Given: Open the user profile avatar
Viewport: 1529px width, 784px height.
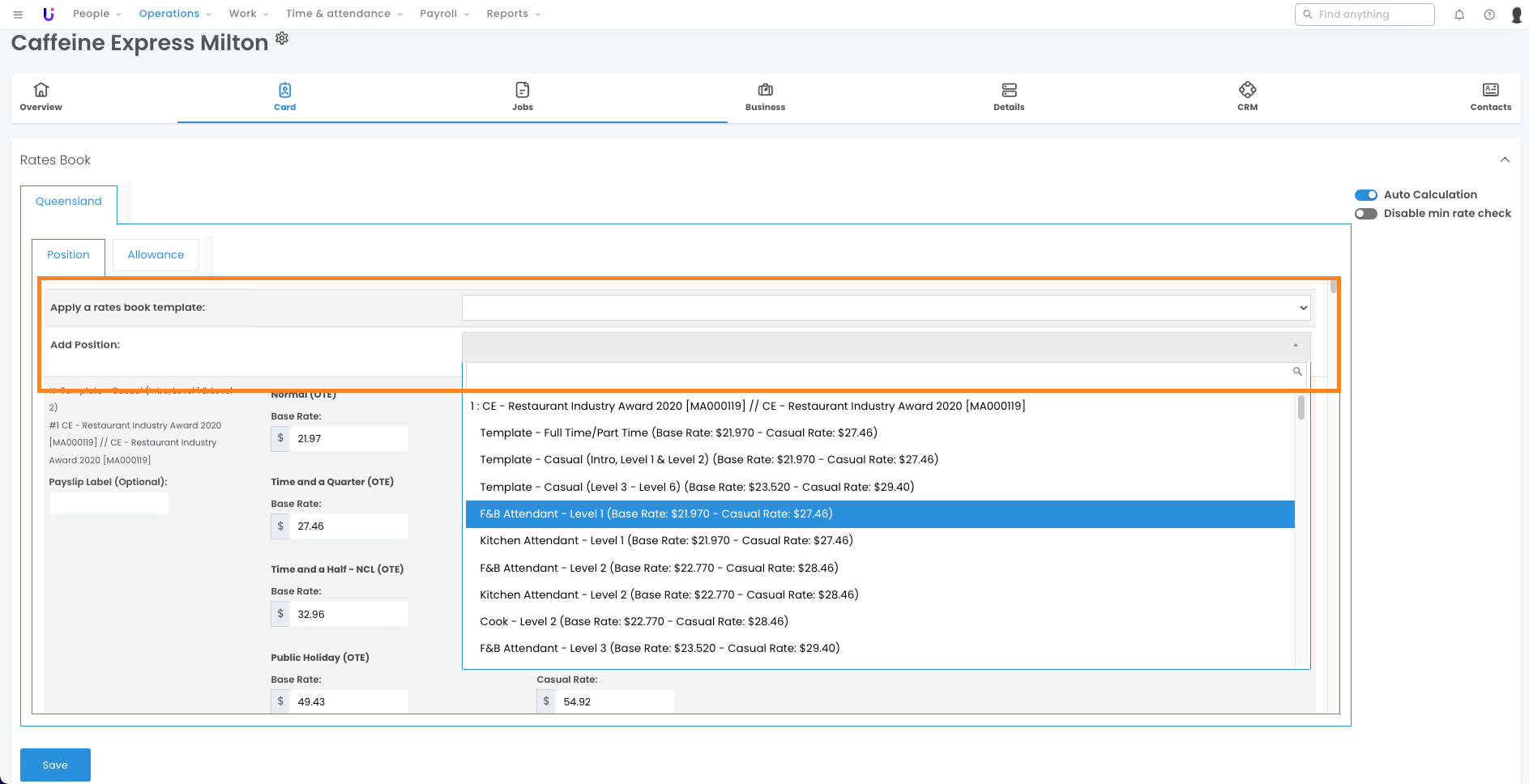Looking at the screenshot, I should [1516, 15].
